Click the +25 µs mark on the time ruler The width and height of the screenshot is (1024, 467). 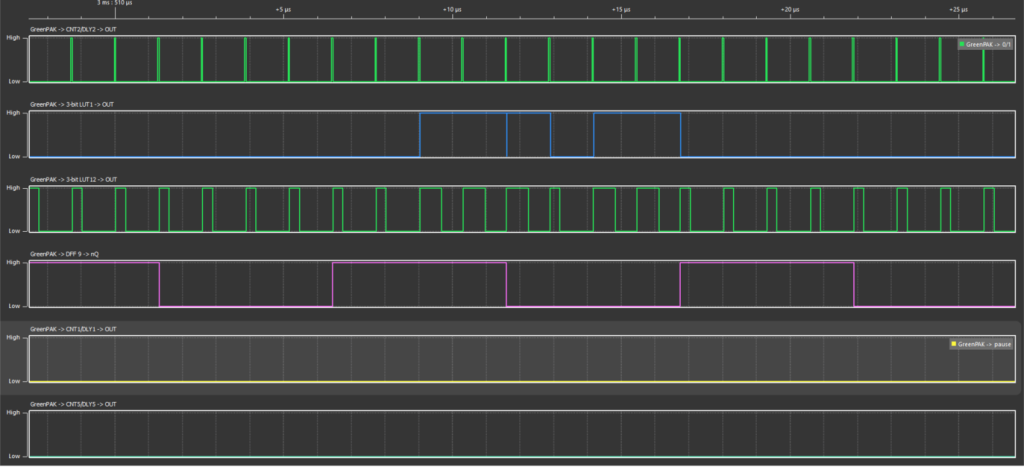point(957,9)
